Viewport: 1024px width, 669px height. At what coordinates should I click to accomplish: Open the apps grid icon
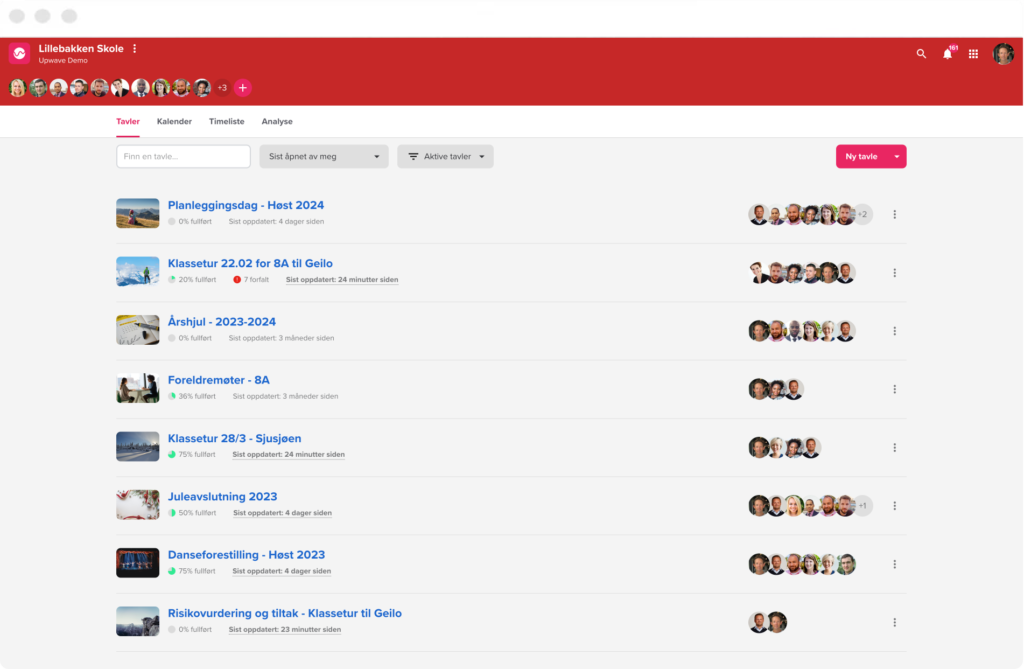point(973,54)
